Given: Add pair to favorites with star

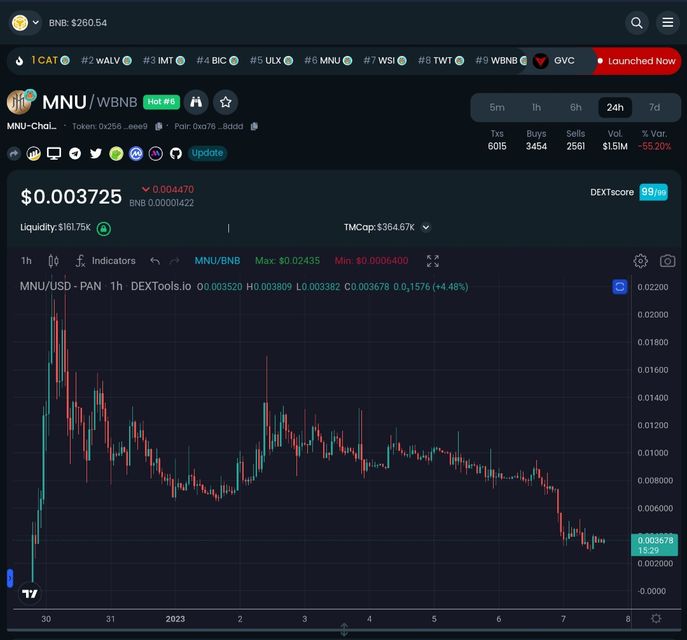Looking at the screenshot, I should pyautogui.click(x=226, y=102).
